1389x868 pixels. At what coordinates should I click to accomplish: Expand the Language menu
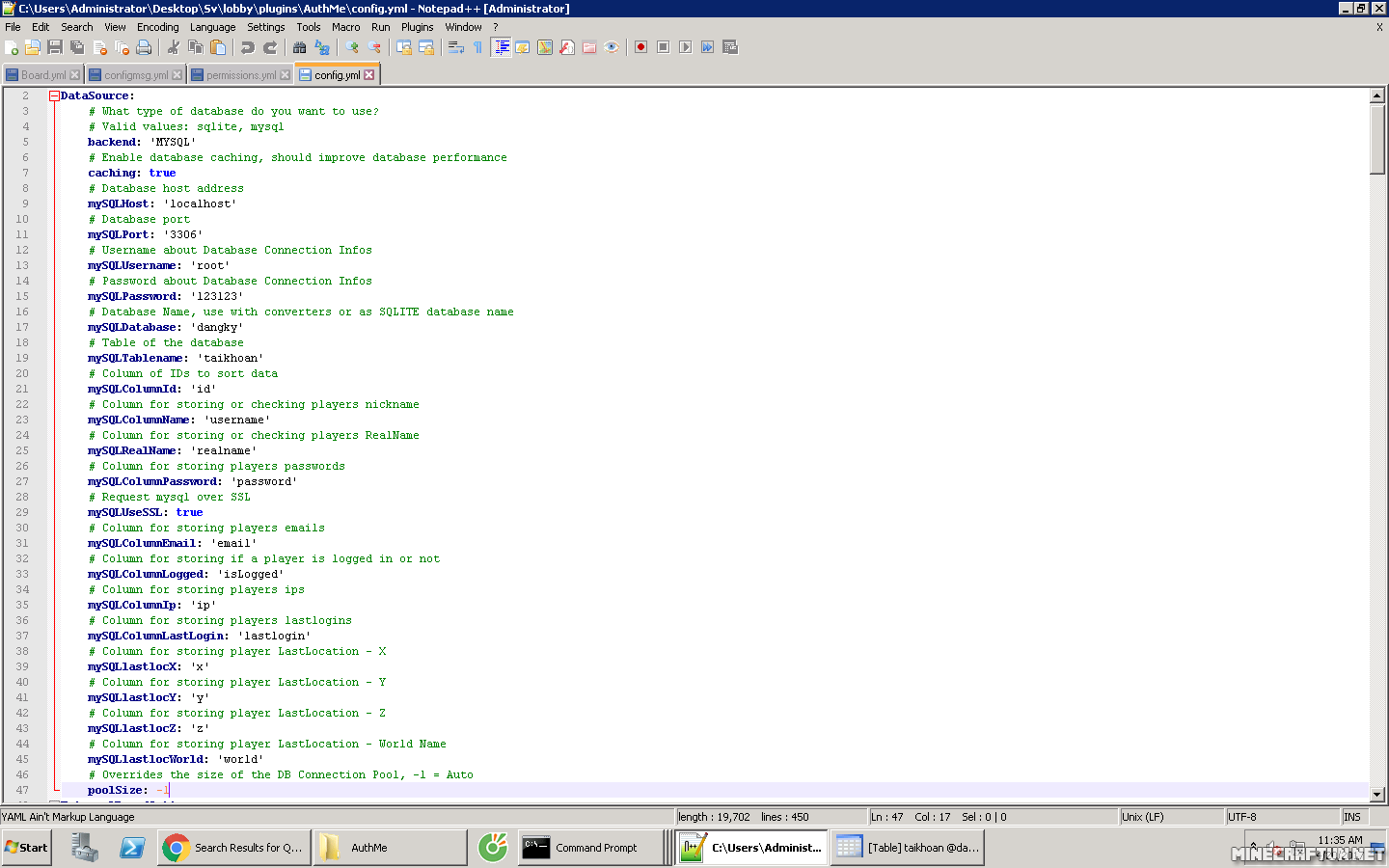(212, 27)
